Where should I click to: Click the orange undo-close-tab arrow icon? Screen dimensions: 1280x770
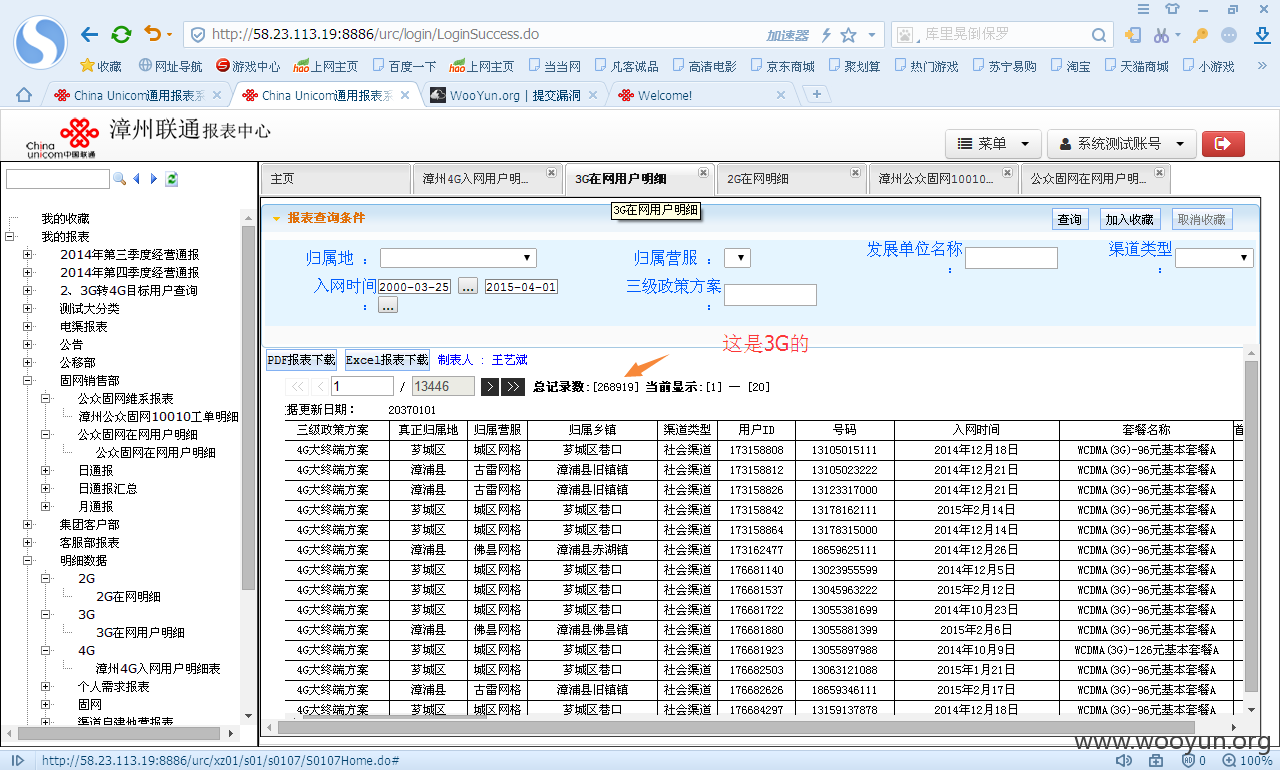(x=152, y=35)
